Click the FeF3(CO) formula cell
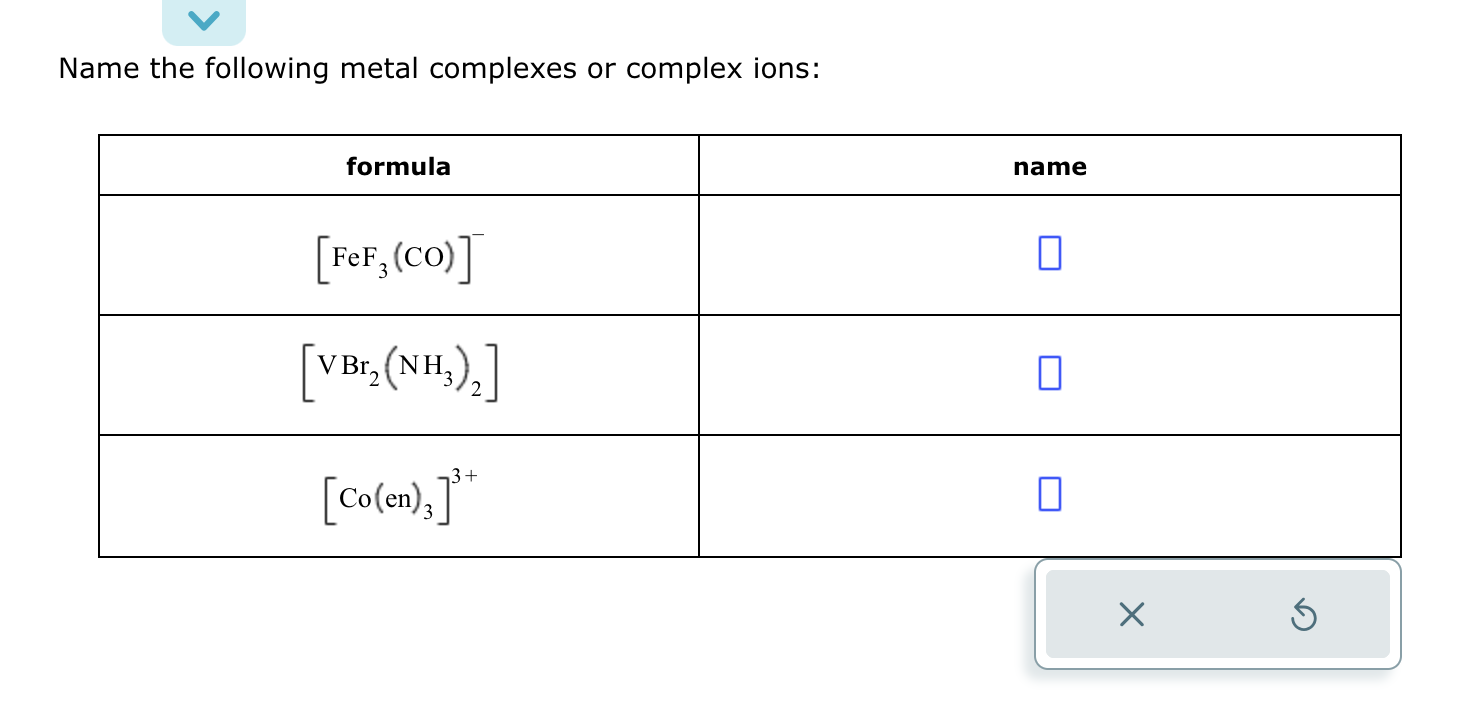The height and width of the screenshot is (716, 1478). 398,255
